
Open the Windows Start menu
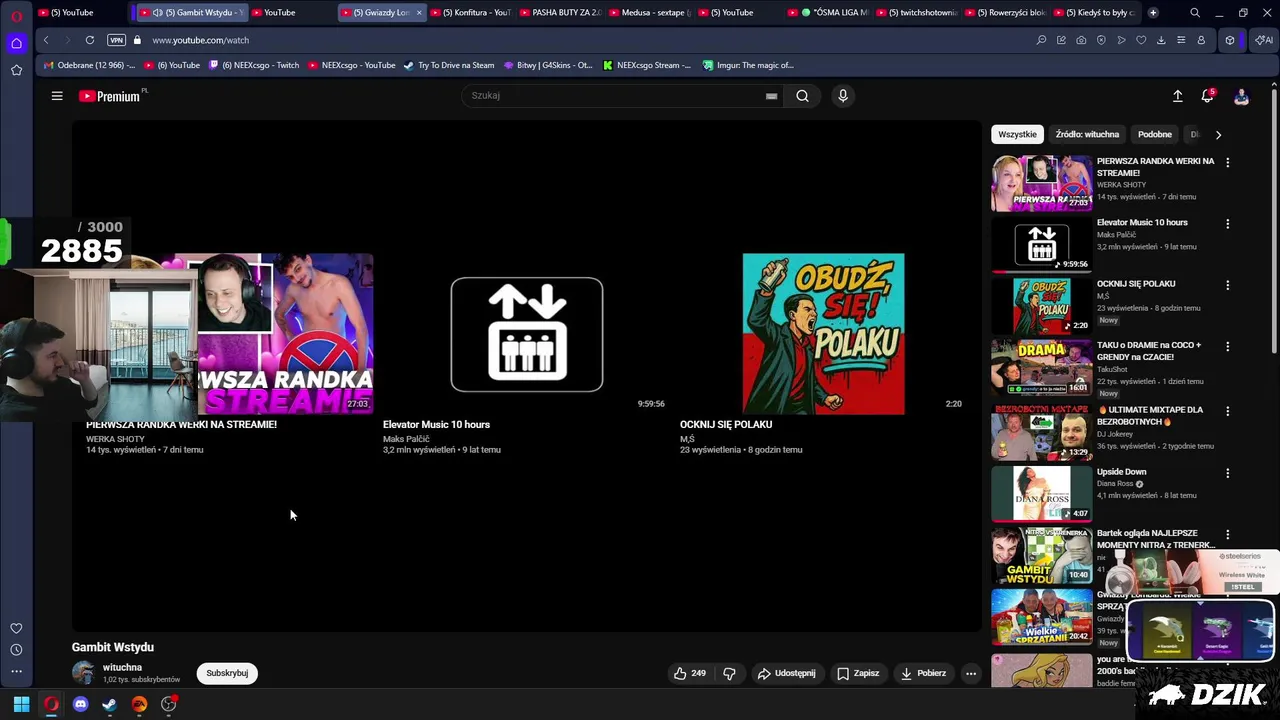tap(21, 704)
